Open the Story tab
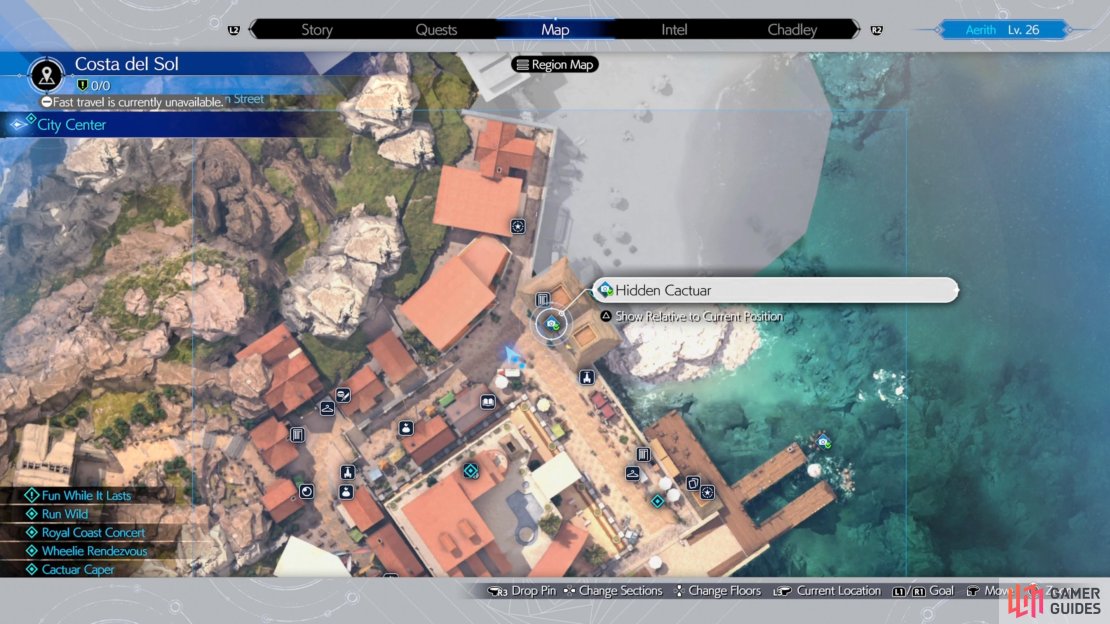 (316, 30)
